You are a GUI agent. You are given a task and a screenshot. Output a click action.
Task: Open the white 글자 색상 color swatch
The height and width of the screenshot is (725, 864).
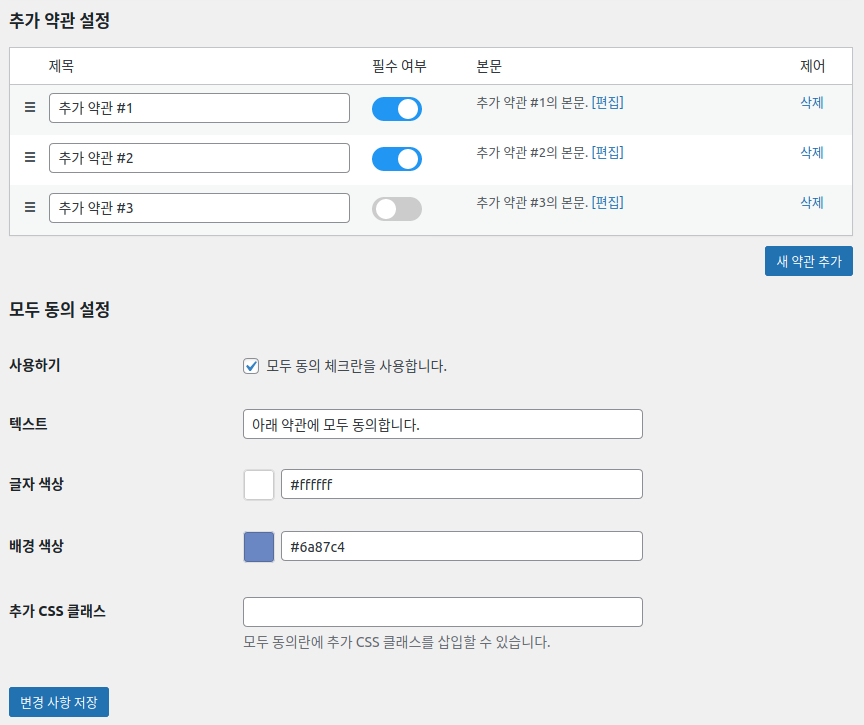(259, 485)
